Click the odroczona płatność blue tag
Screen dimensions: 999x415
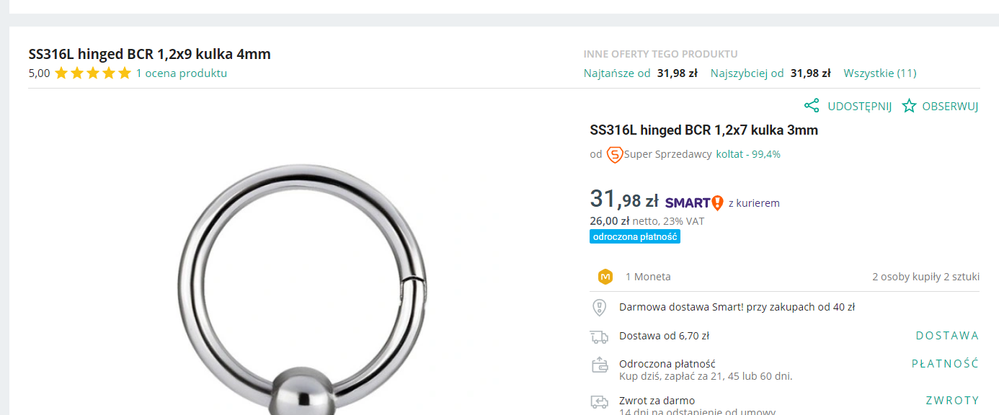635,237
